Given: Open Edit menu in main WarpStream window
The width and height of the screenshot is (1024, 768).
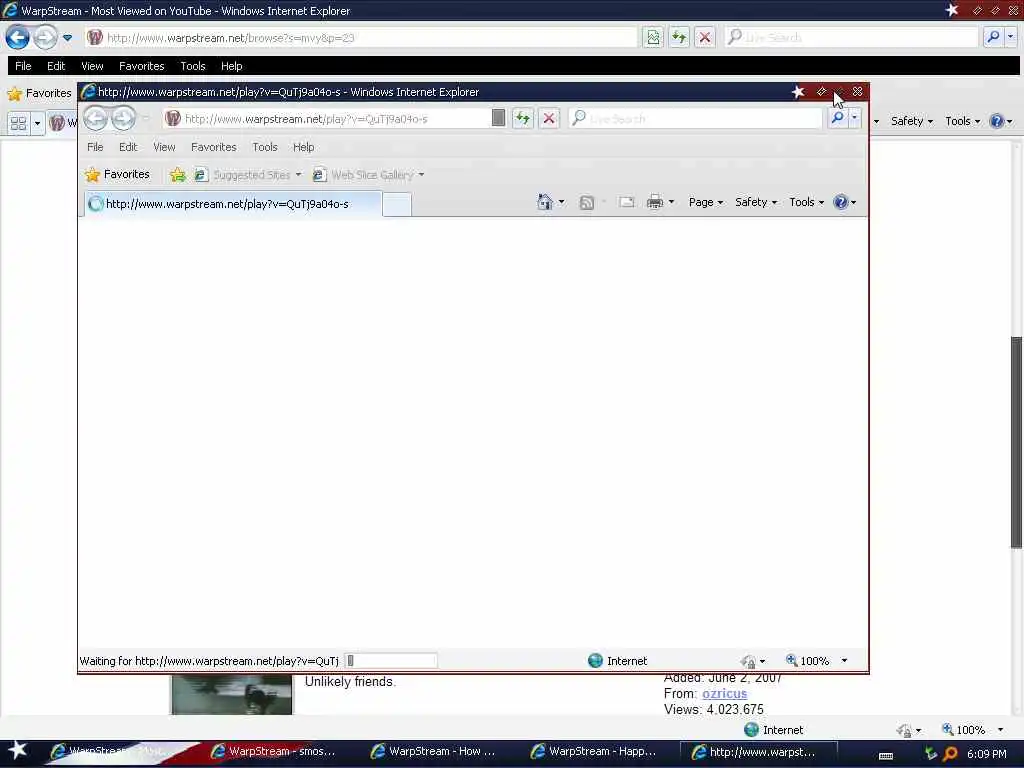Looking at the screenshot, I should [56, 66].
